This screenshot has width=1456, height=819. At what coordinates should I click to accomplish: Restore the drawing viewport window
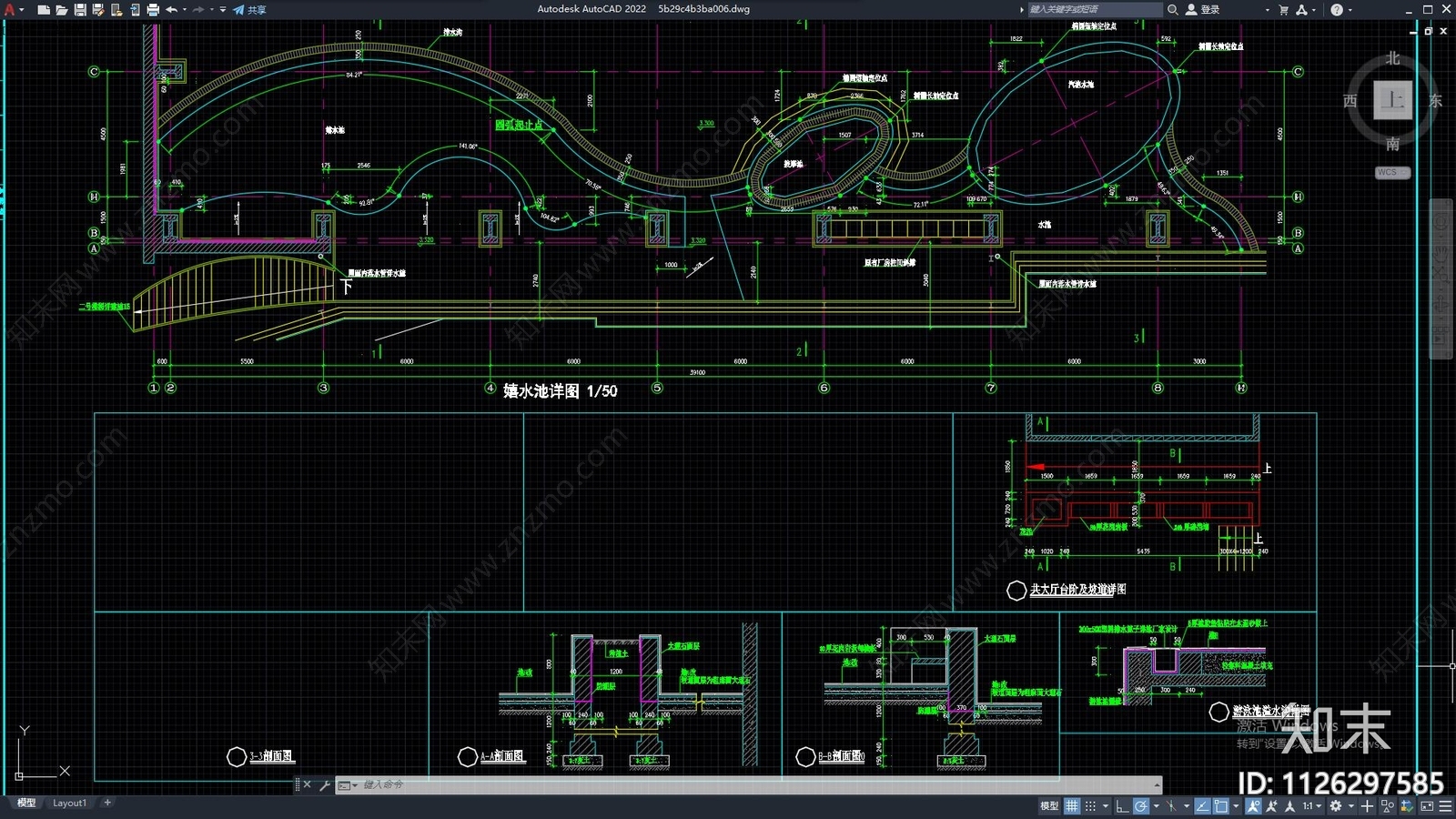[x=1428, y=31]
